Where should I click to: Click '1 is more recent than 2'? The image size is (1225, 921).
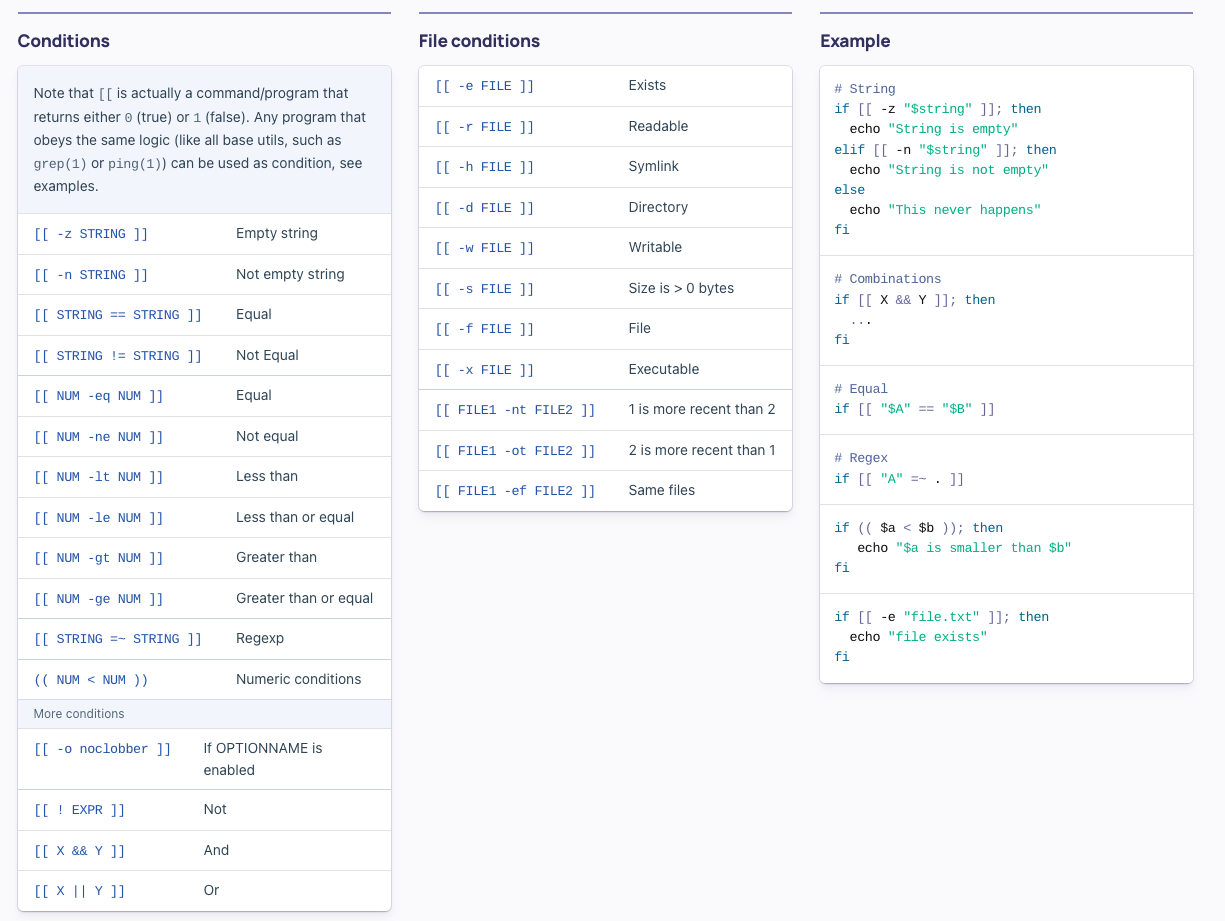coord(702,409)
